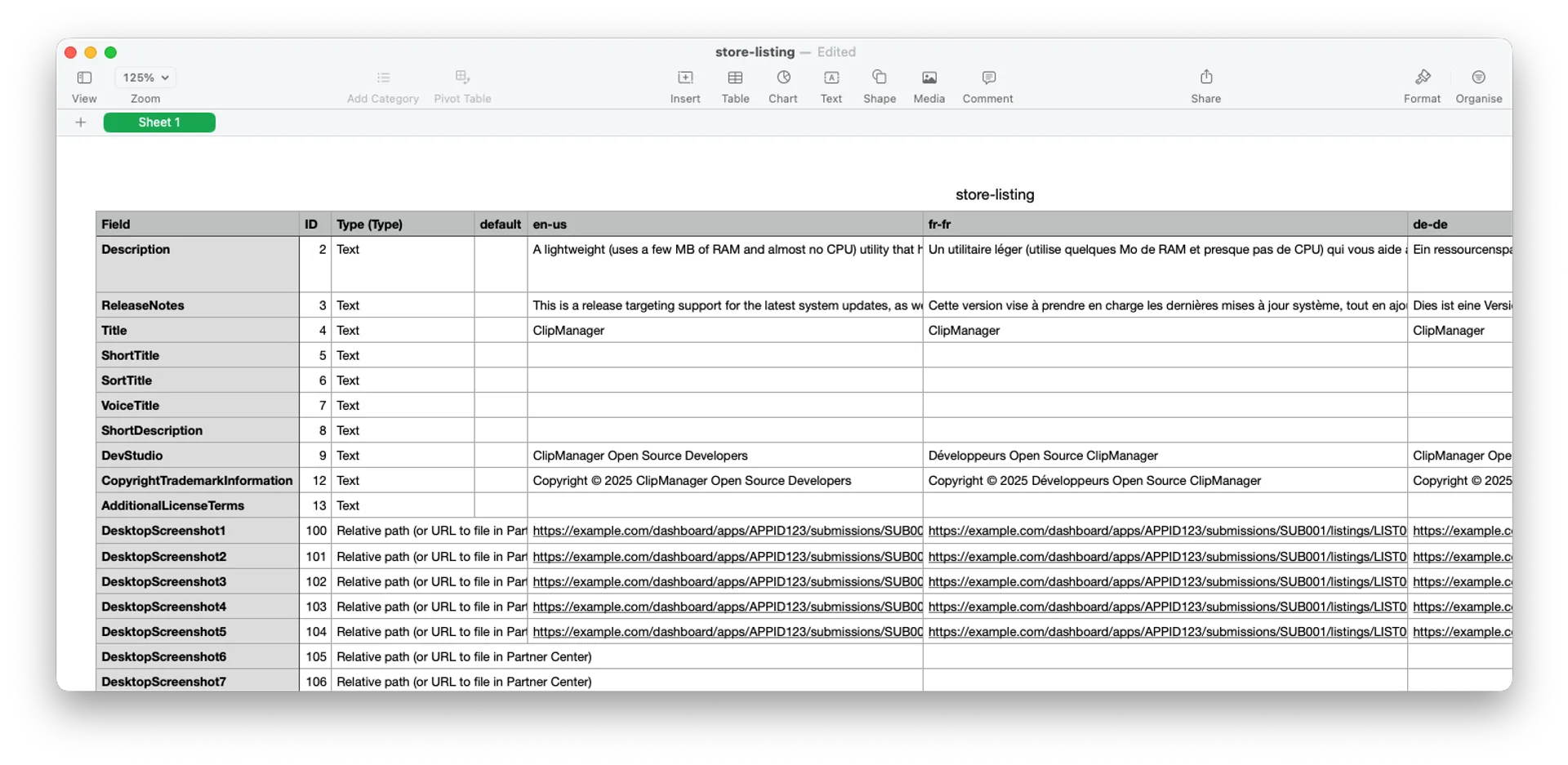Viewport: 1568px width, 765px height.
Task: Insert a Text box
Action: click(x=831, y=78)
